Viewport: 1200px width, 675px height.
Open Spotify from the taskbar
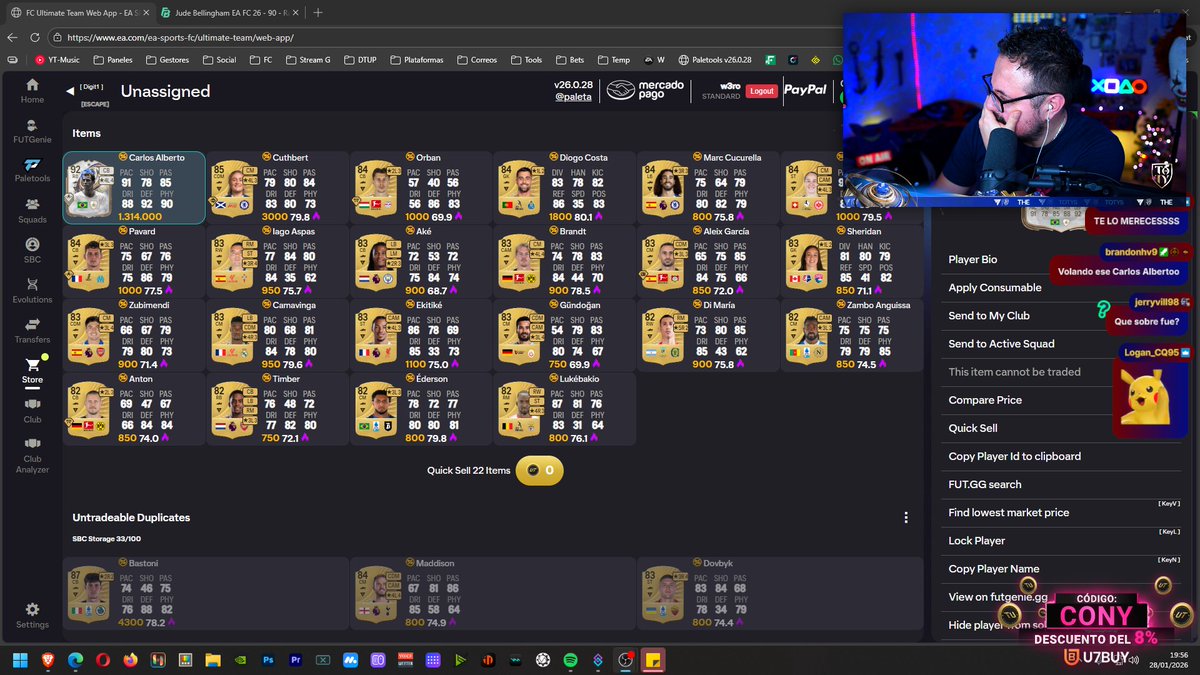570,660
